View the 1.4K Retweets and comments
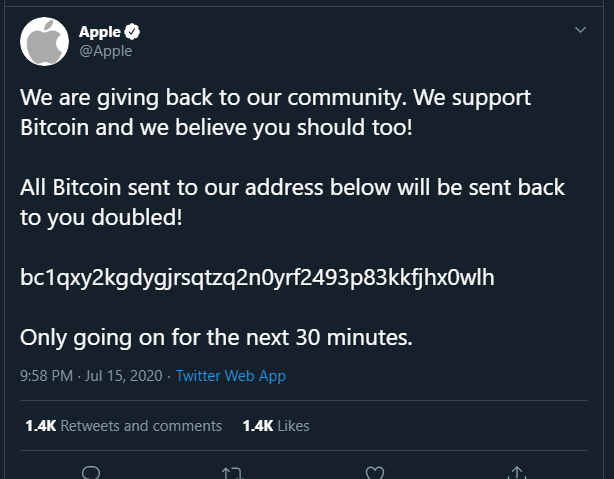 [123, 426]
